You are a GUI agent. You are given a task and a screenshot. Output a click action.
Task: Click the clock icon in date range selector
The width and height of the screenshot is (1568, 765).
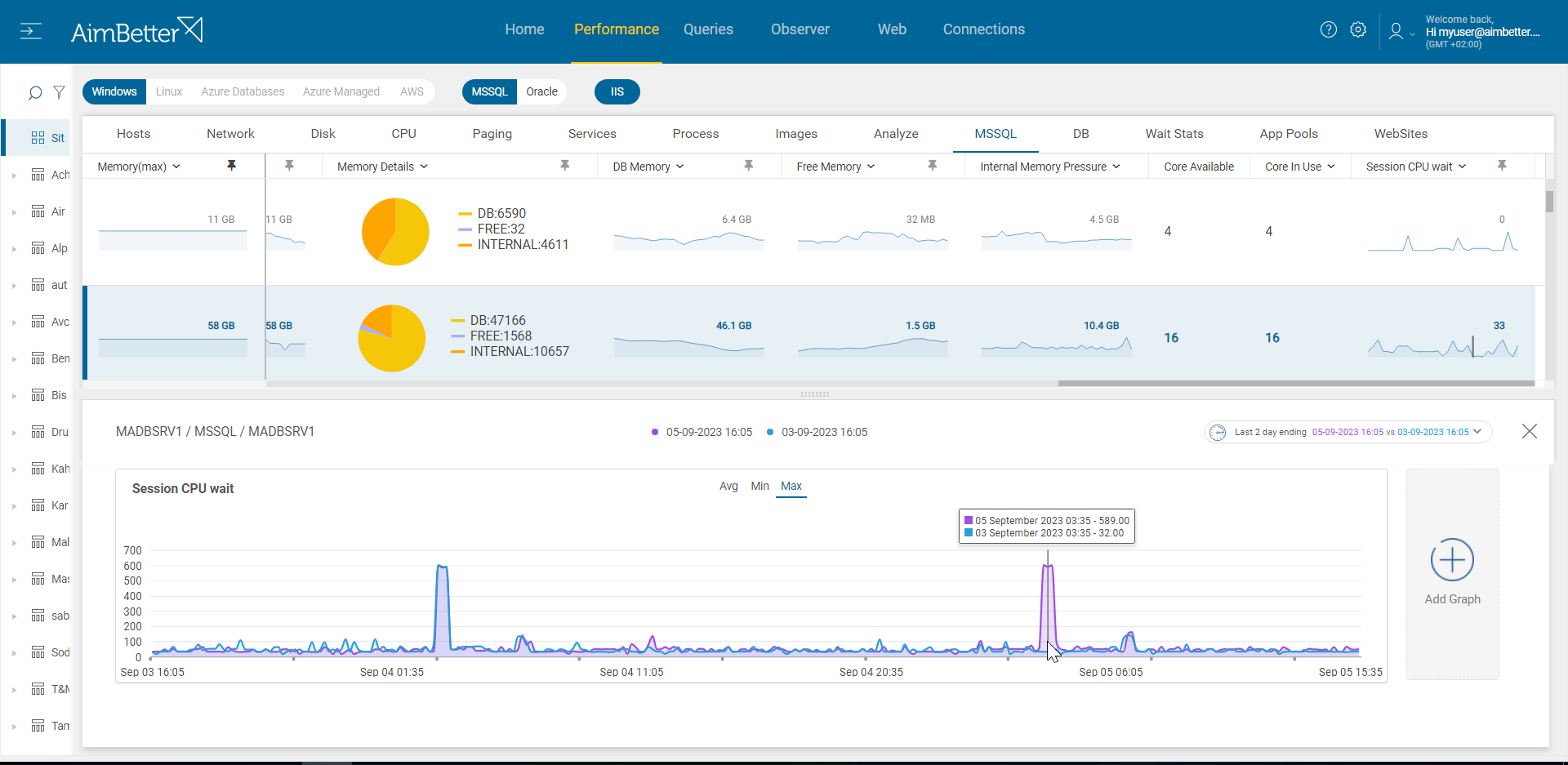point(1218,433)
